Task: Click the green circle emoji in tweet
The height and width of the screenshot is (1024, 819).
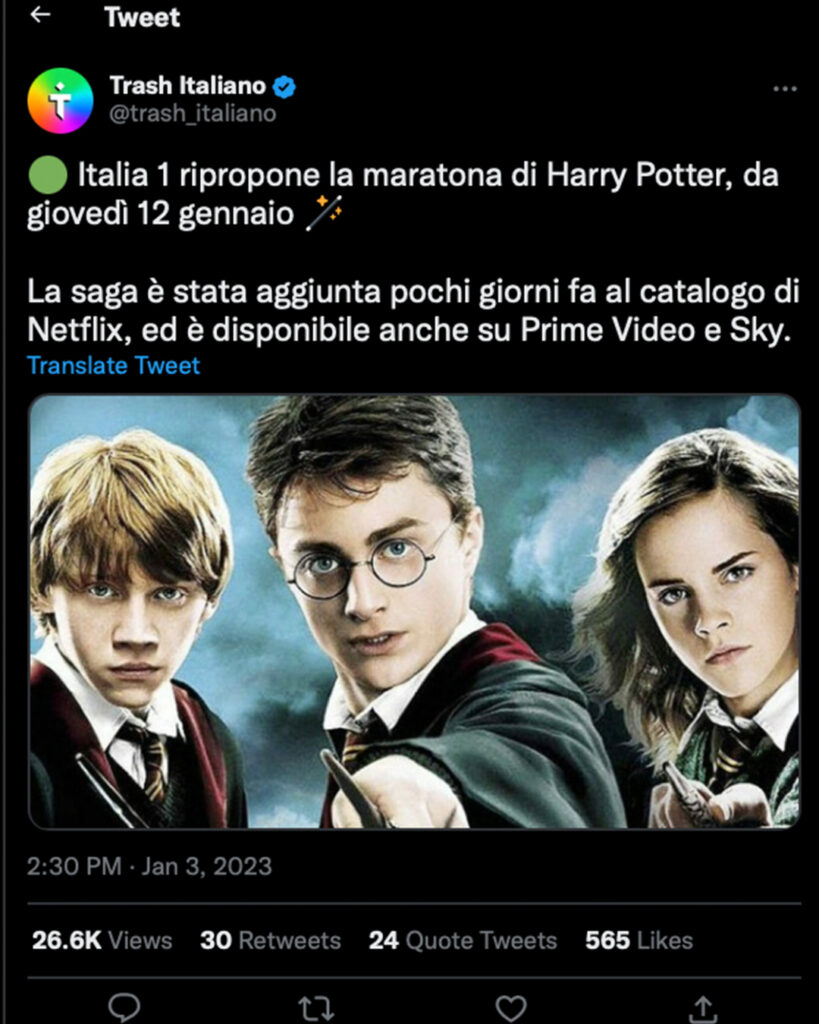Action: pos(47,176)
